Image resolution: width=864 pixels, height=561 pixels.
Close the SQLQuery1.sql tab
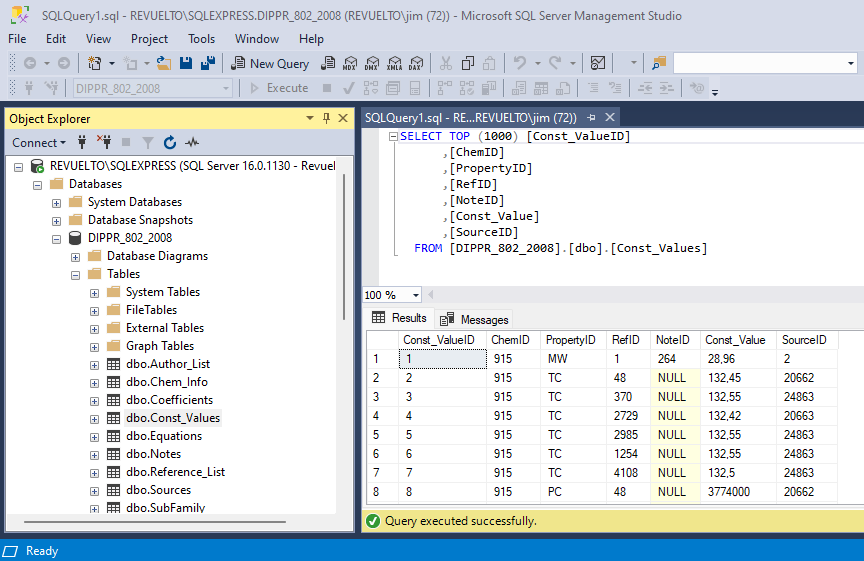tap(609, 117)
